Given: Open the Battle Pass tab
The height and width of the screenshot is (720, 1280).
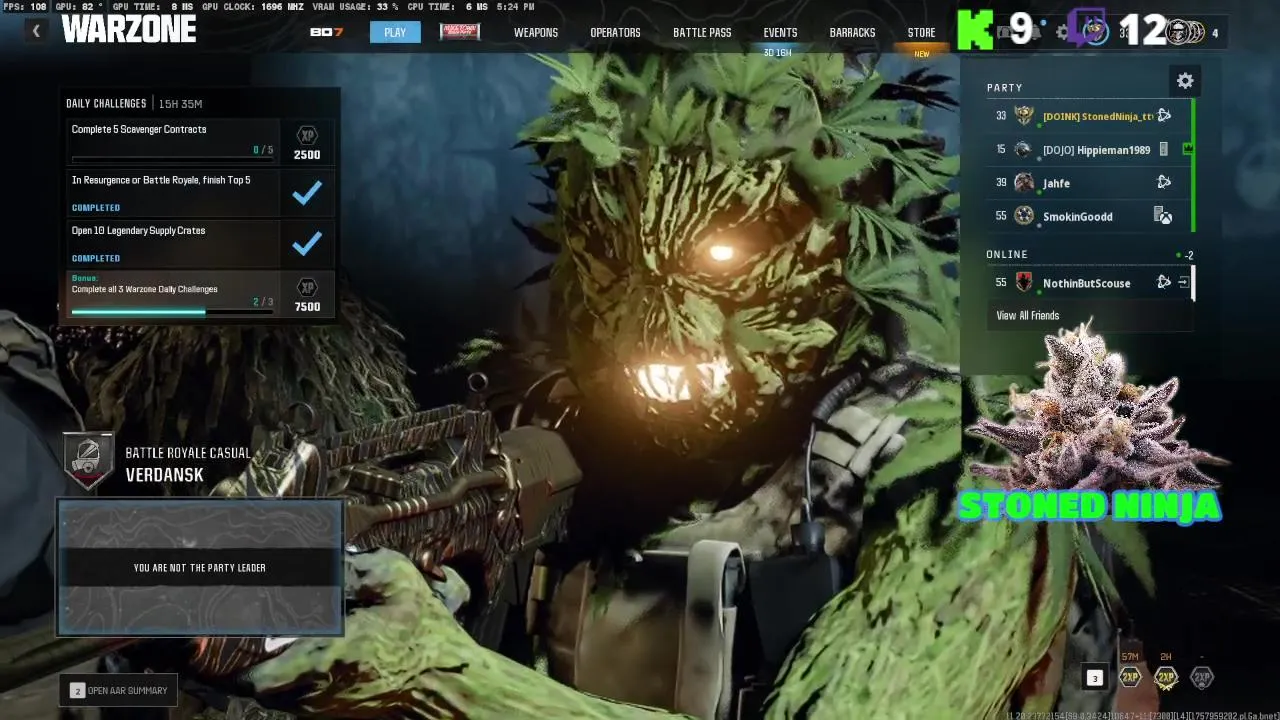Looking at the screenshot, I should click(x=702, y=32).
